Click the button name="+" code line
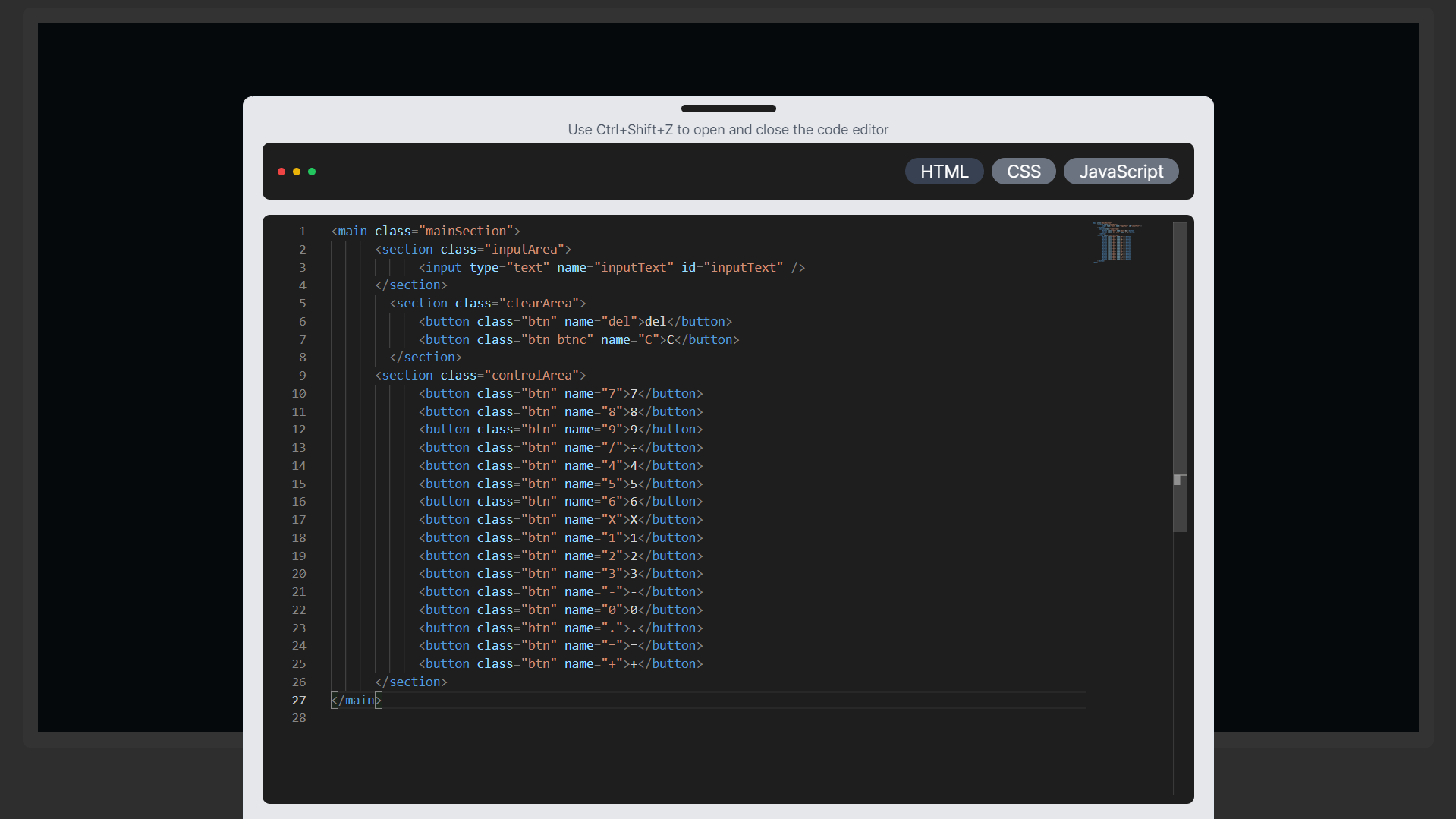The width and height of the screenshot is (1456, 819). (x=561, y=663)
